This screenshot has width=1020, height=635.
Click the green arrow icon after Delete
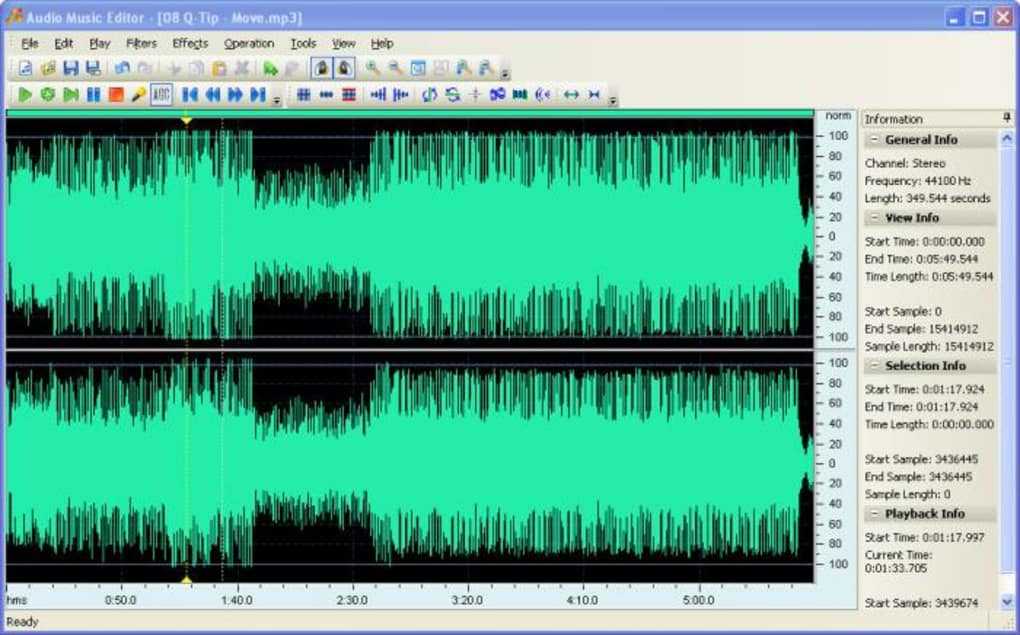(271, 68)
